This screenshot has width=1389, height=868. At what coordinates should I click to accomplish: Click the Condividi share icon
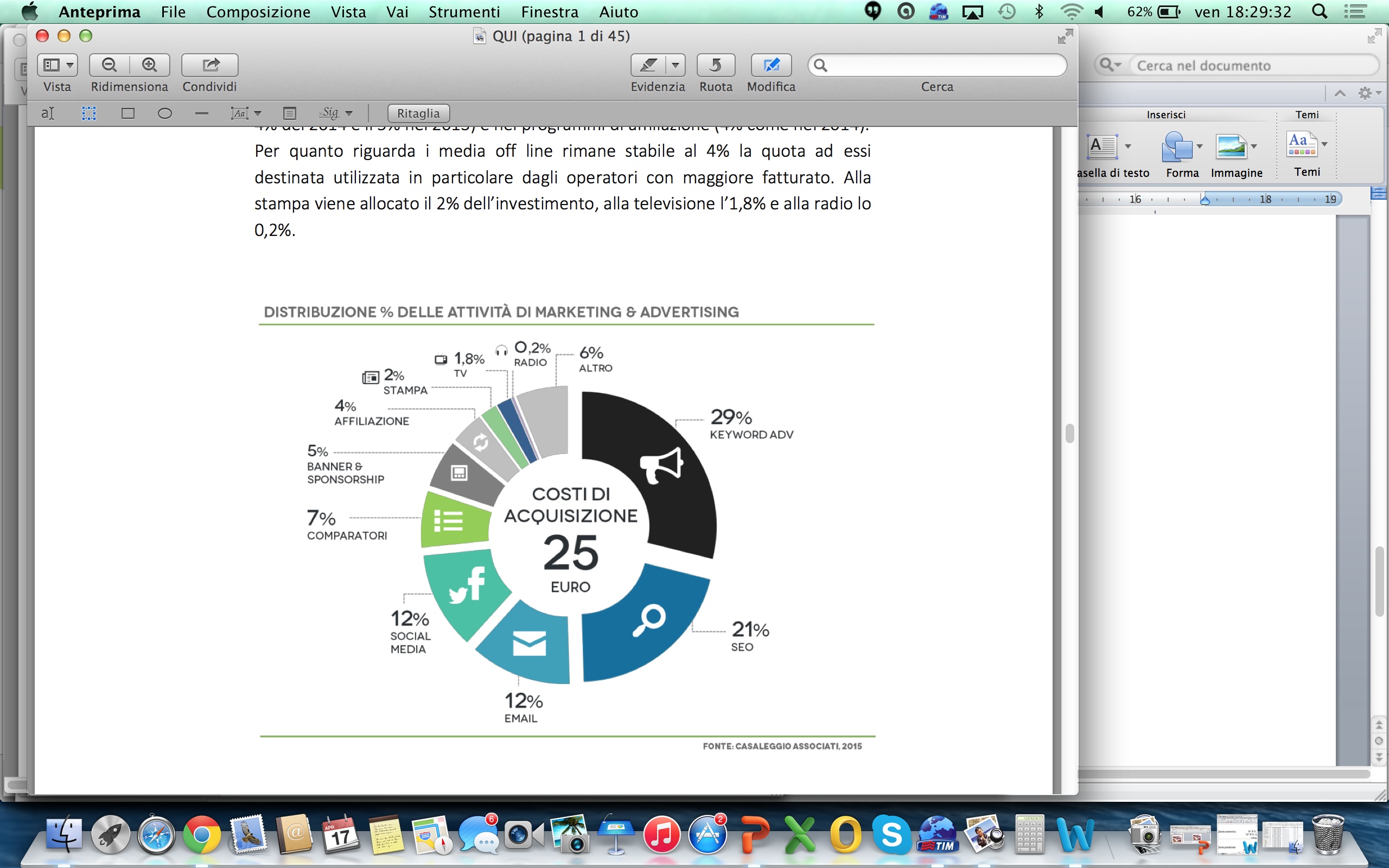coord(210,65)
